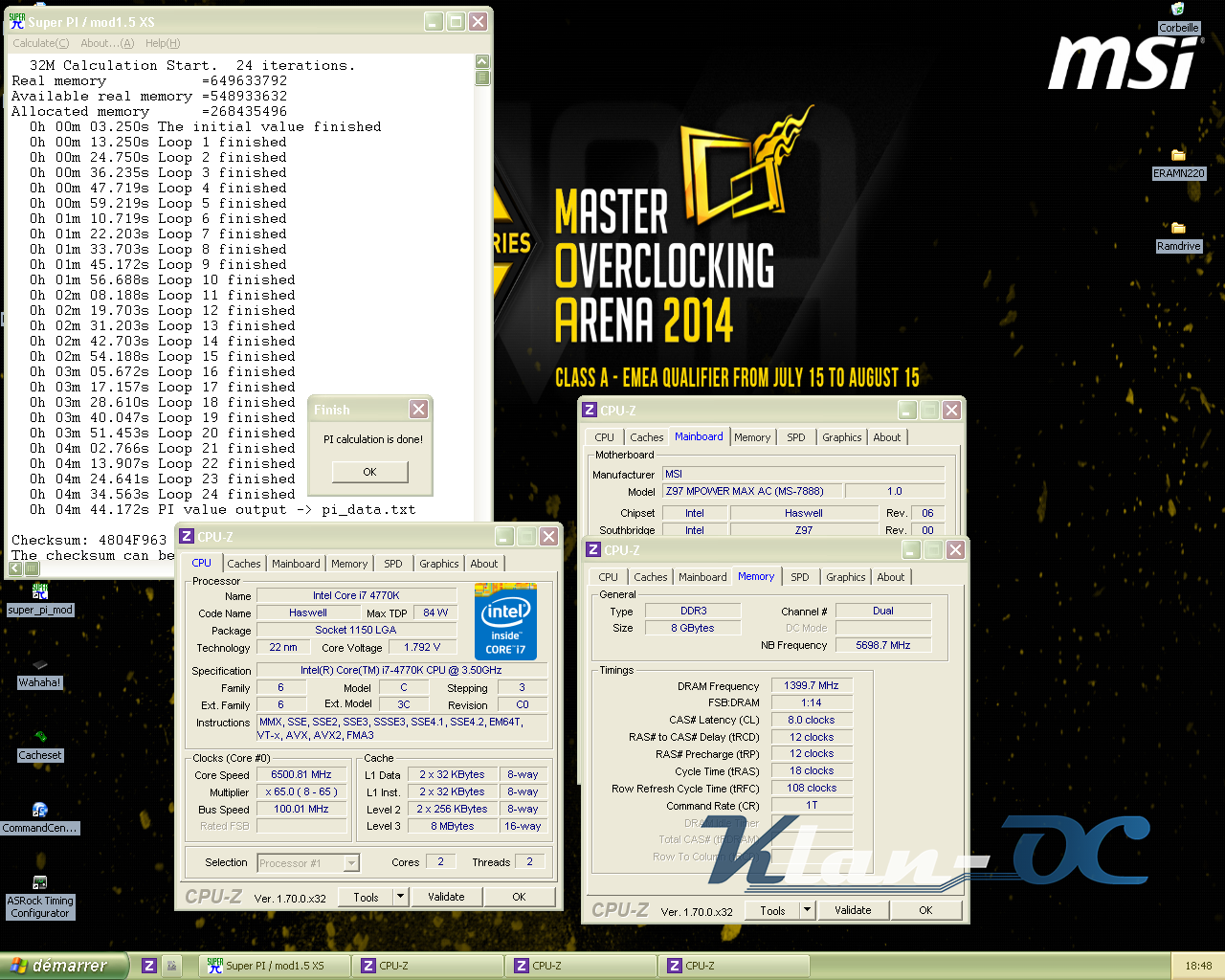Select SPD tab in CPU-Z Memory window
The width and height of the screenshot is (1225, 980).
[800, 577]
